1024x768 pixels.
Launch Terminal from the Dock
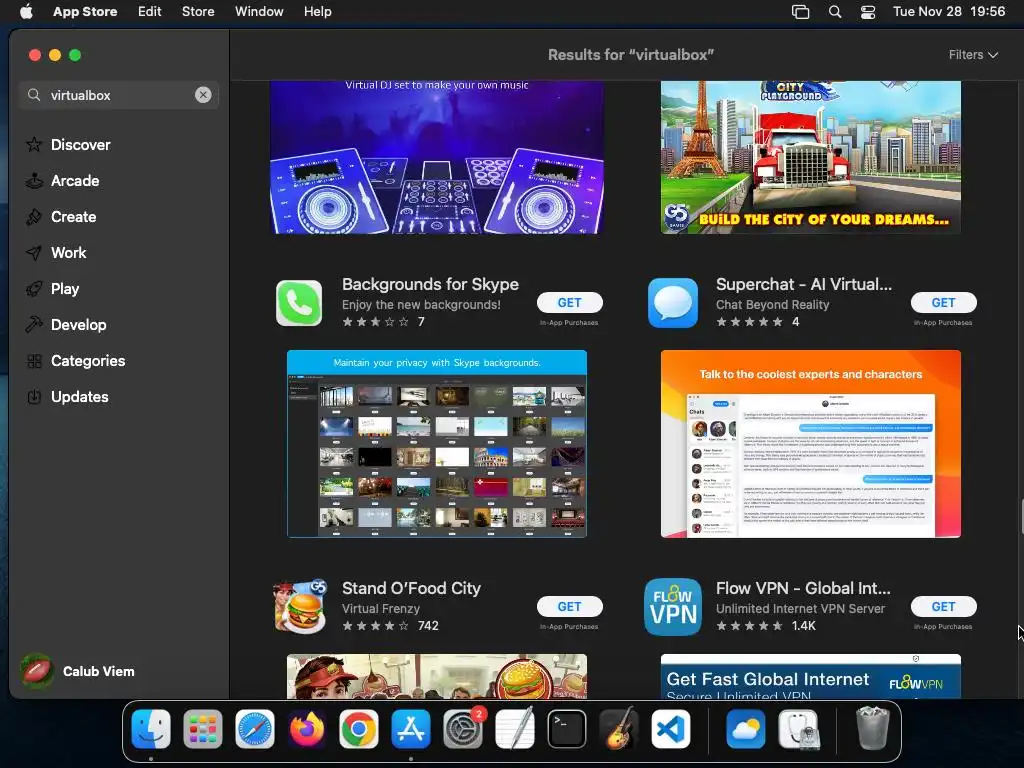pos(567,729)
